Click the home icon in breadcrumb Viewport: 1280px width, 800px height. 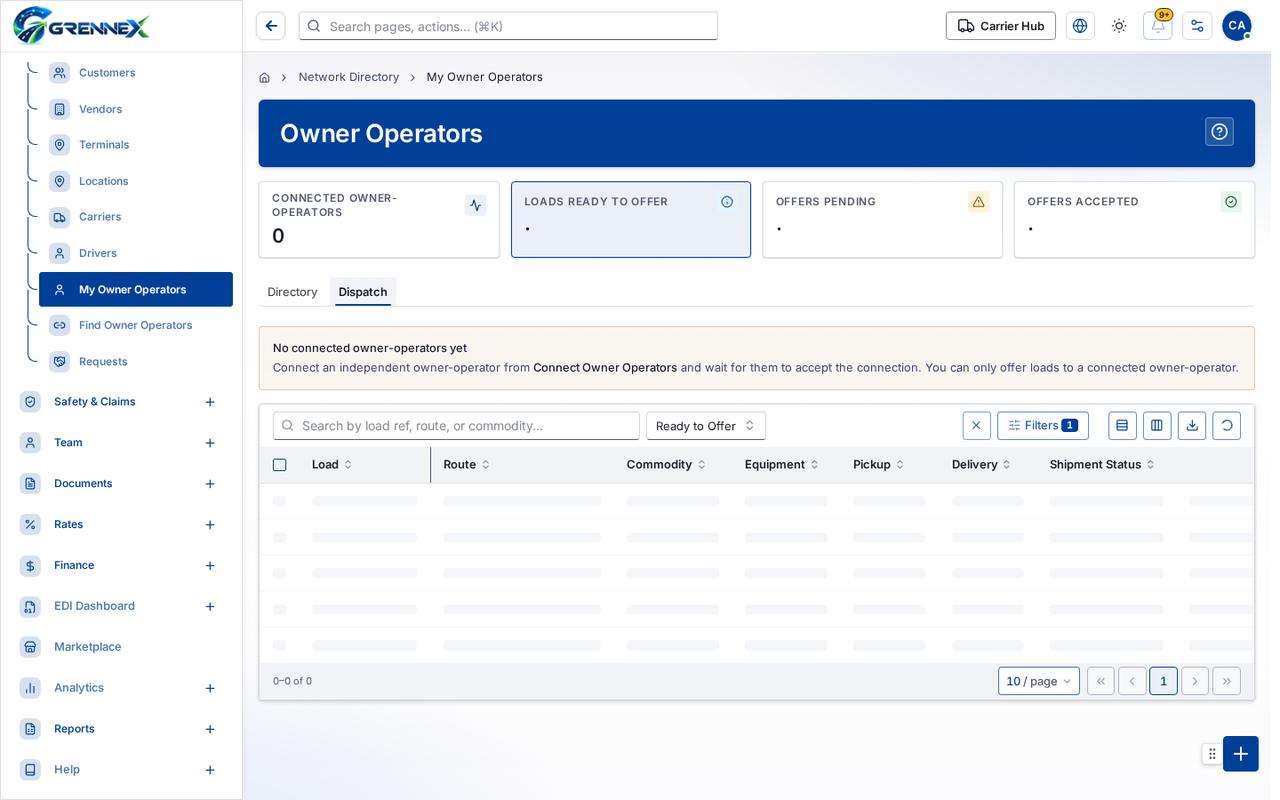coord(264,77)
